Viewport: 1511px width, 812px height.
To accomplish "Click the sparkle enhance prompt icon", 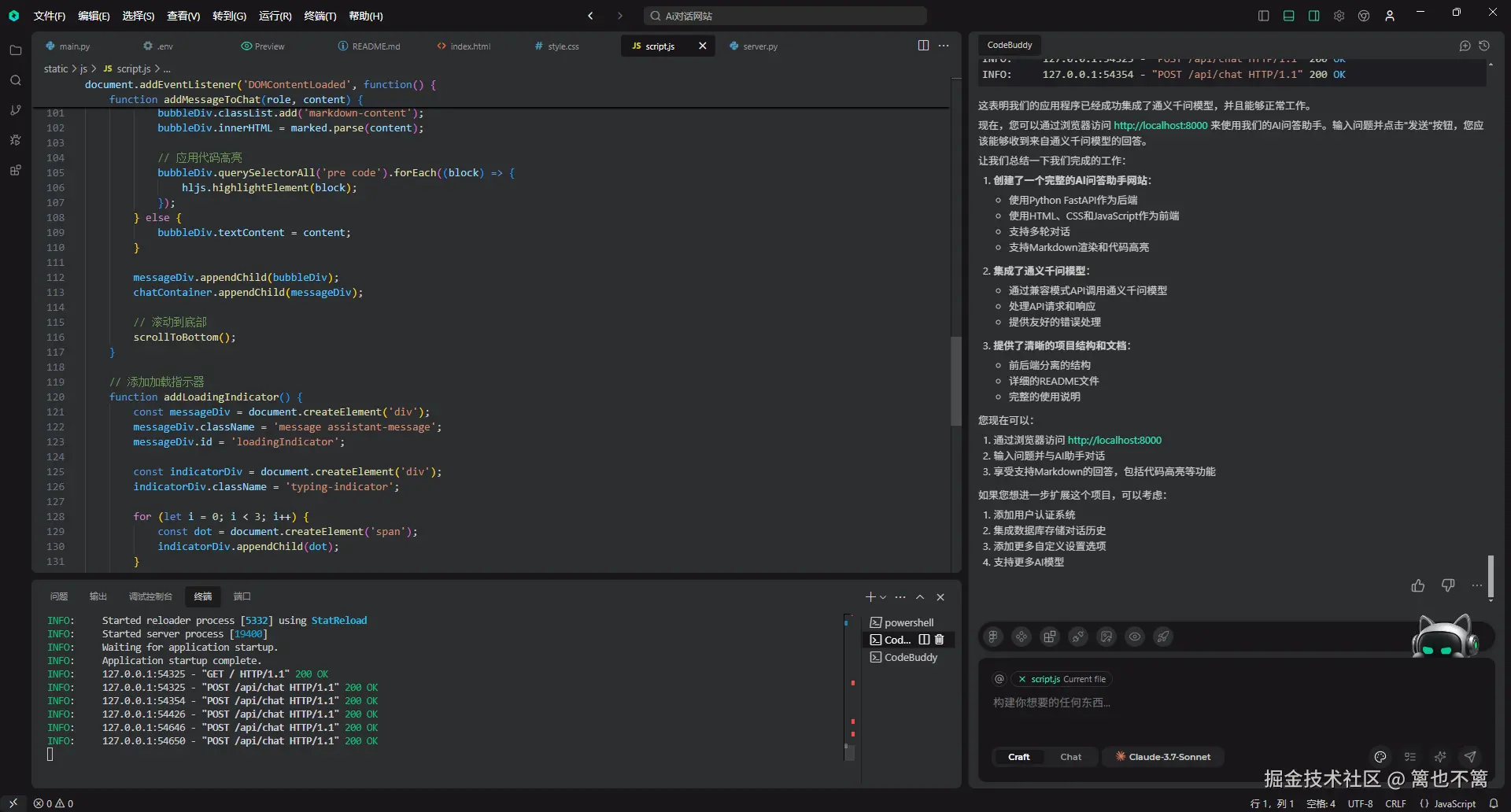I will click(1440, 757).
